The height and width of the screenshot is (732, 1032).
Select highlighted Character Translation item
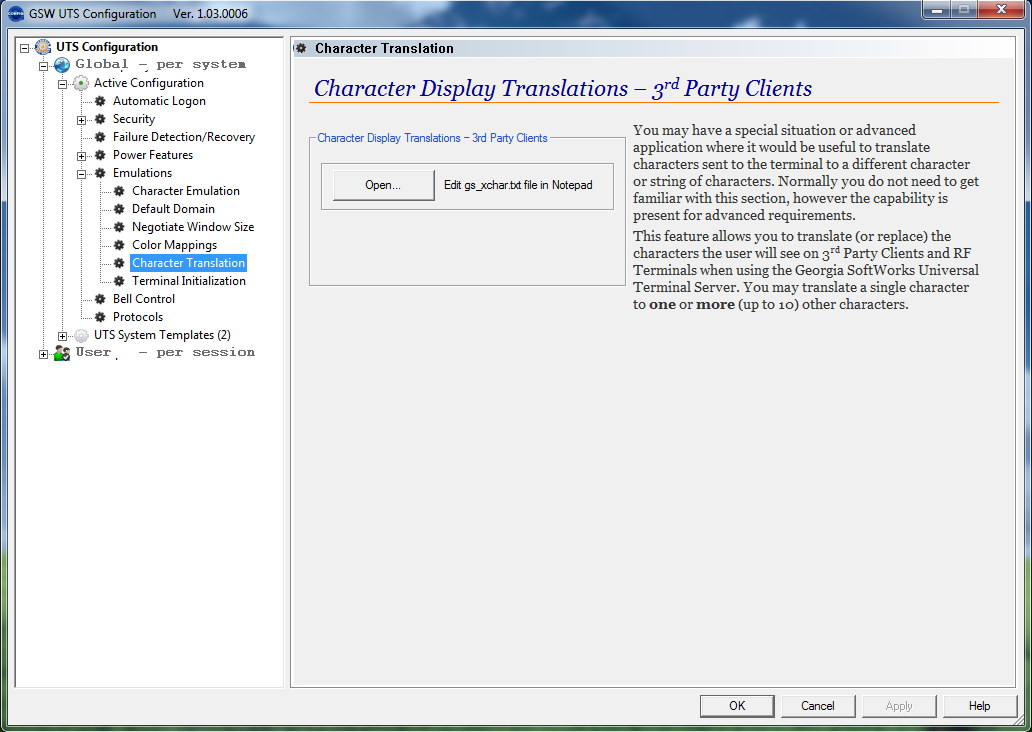click(x=188, y=263)
